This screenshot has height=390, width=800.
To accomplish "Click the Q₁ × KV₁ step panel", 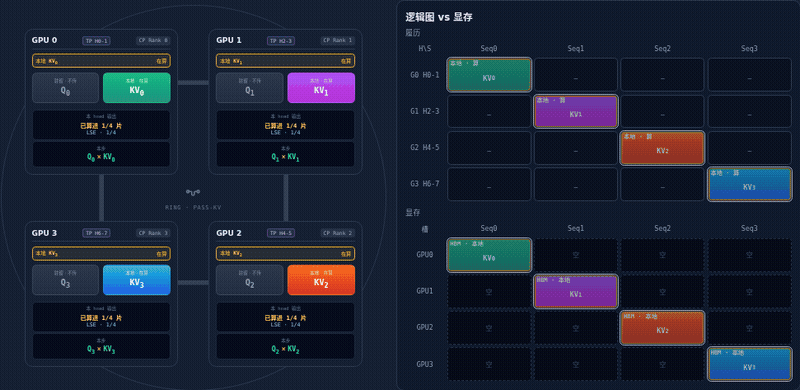I will click(286, 154).
